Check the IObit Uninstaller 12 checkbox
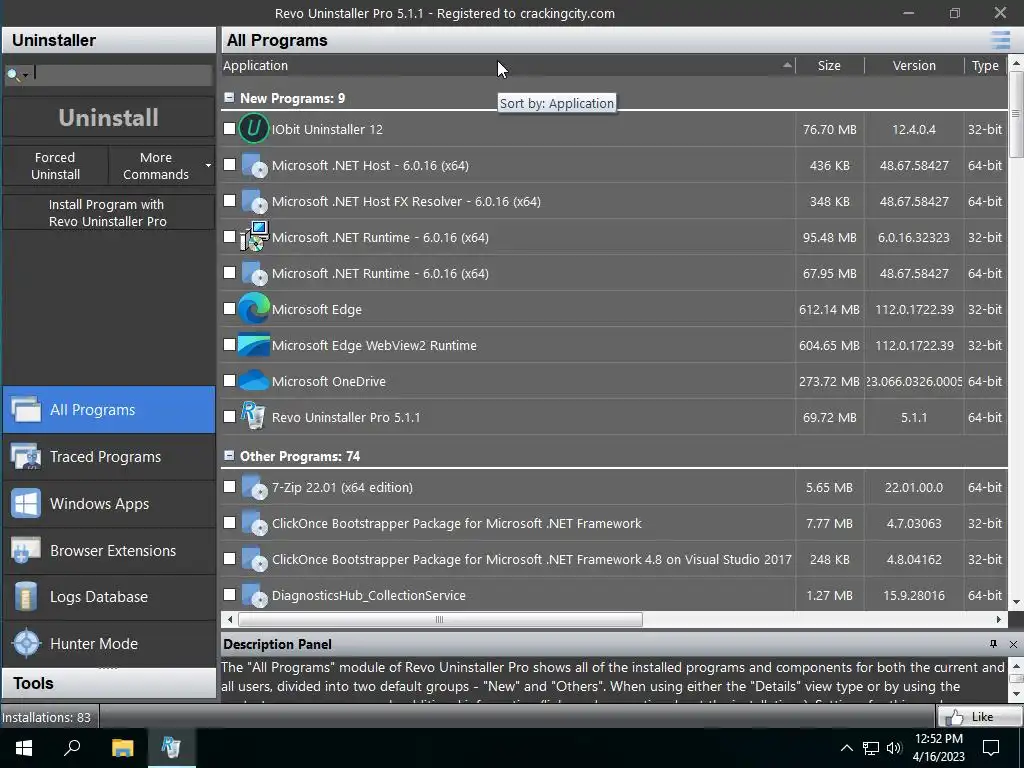The width and height of the screenshot is (1024, 768). click(229, 129)
